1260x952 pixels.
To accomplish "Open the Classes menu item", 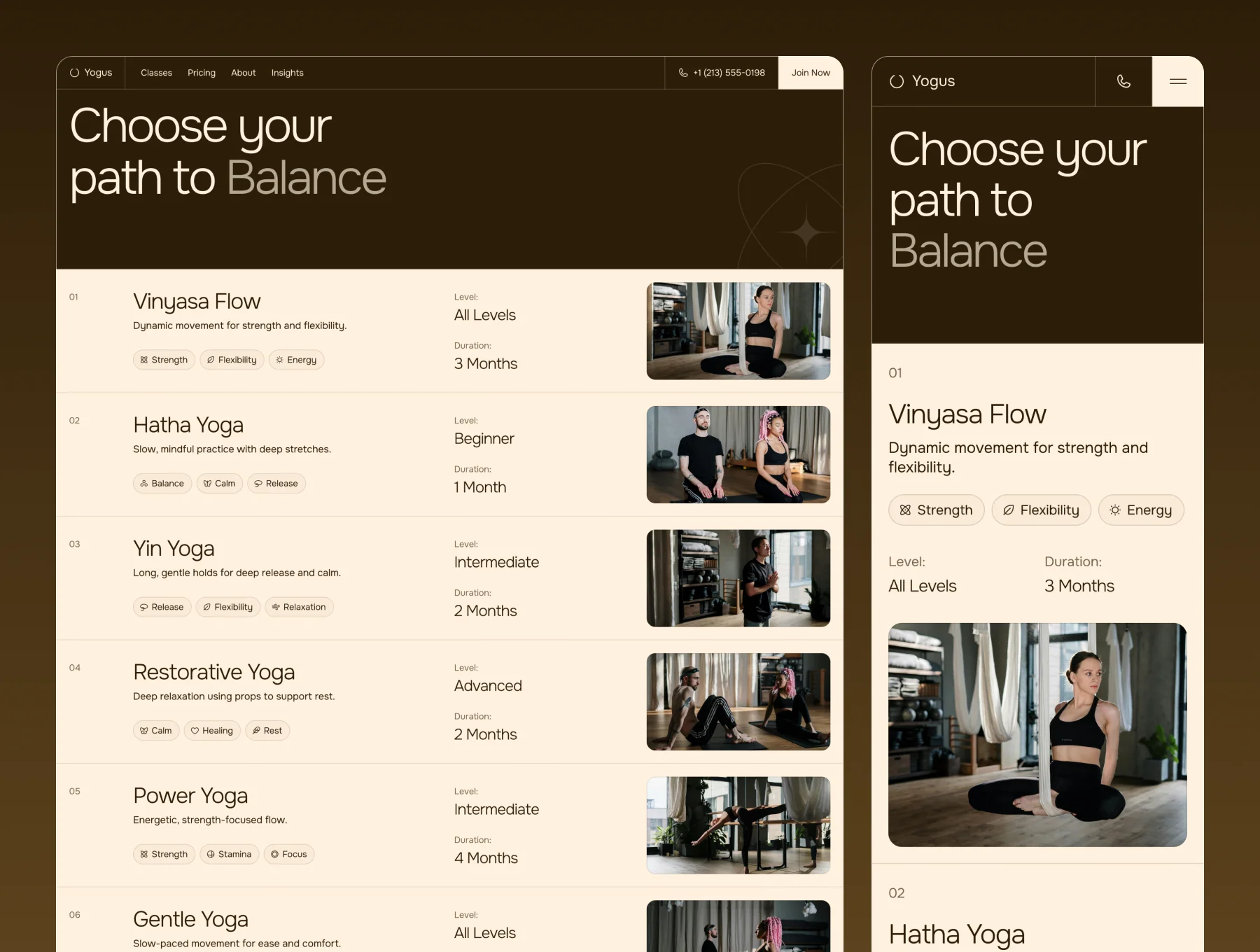I will pyautogui.click(x=156, y=73).
